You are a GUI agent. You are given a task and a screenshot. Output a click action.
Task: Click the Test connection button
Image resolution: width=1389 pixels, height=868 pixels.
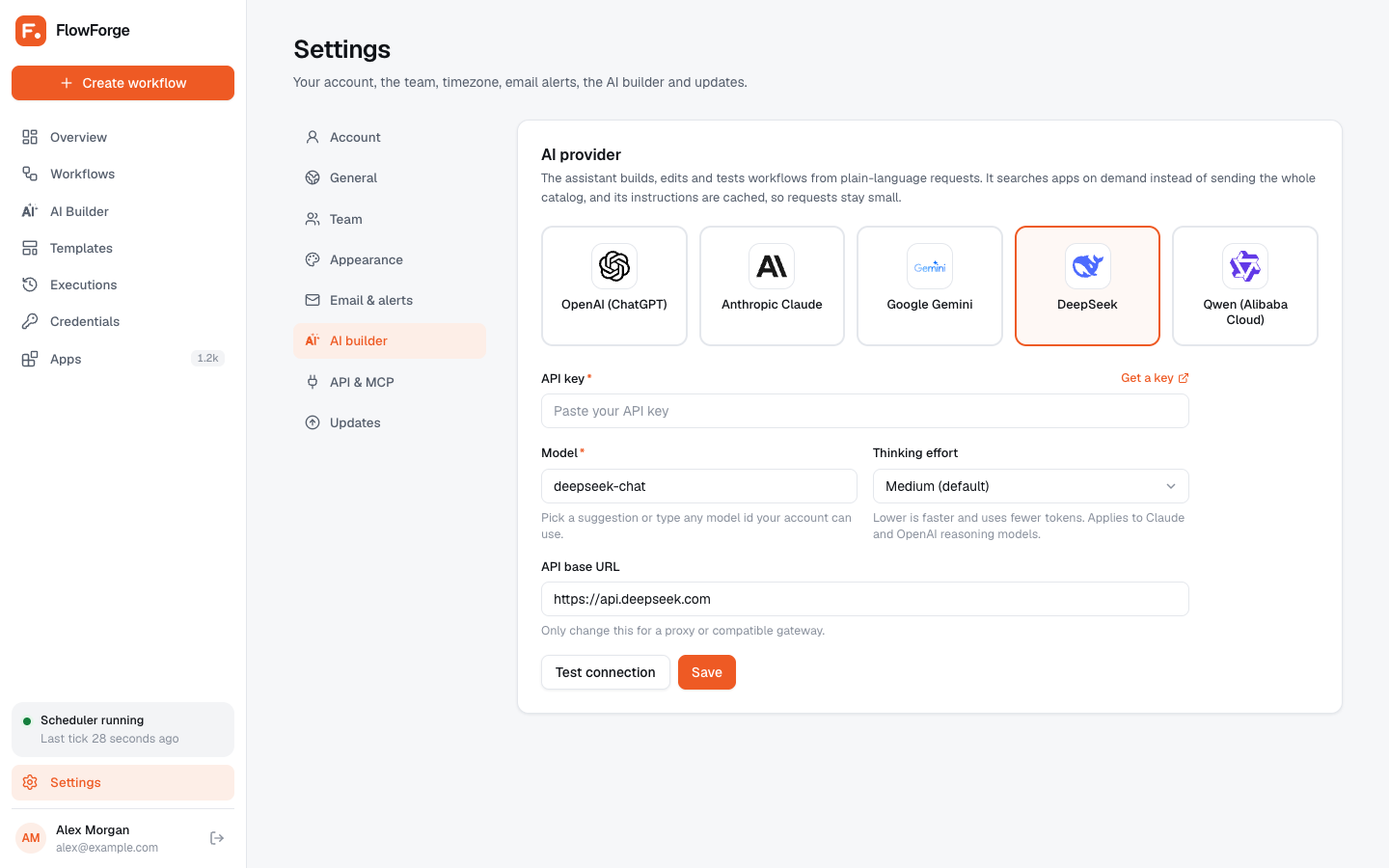[606, 672]
